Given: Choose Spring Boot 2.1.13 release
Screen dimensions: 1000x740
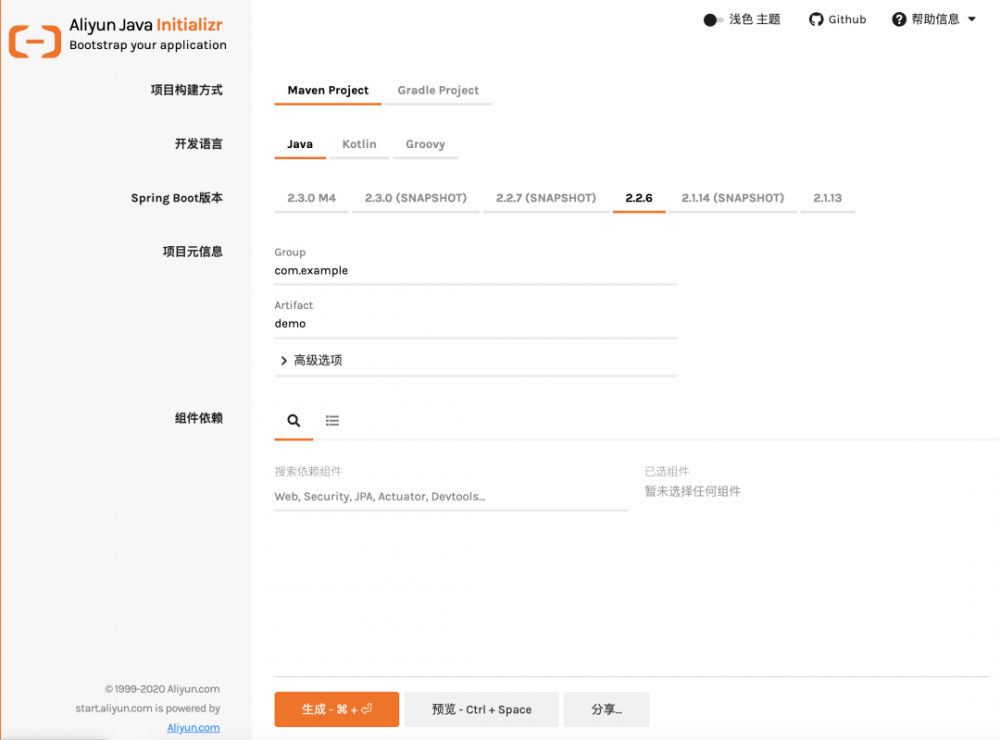Looking at the screenshot, I should click(x=827, y=198).
